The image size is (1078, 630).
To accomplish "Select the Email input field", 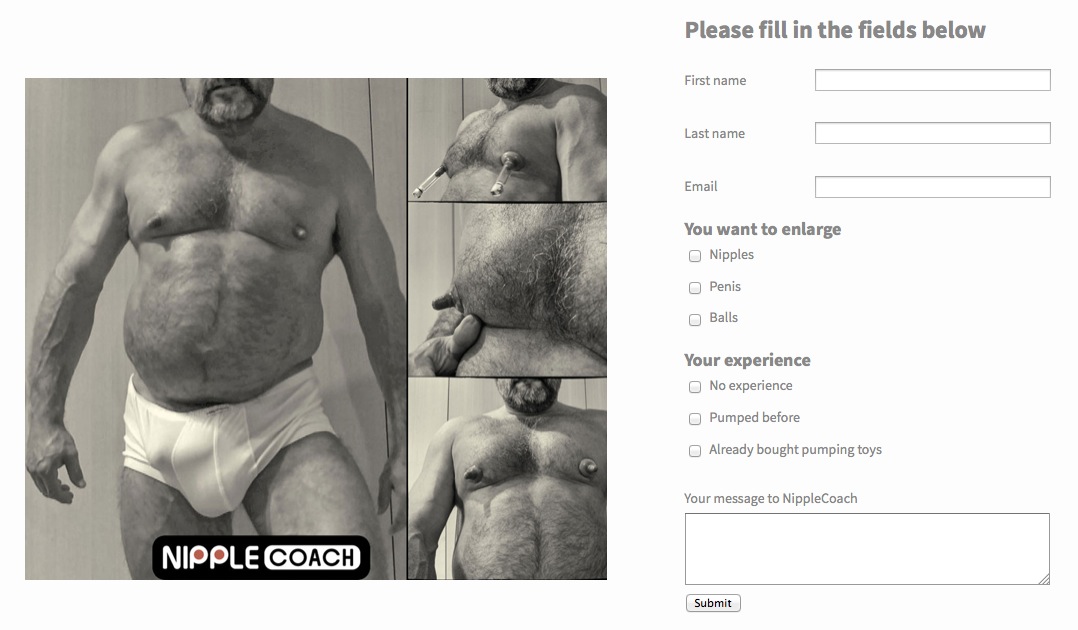I will 932,186.
